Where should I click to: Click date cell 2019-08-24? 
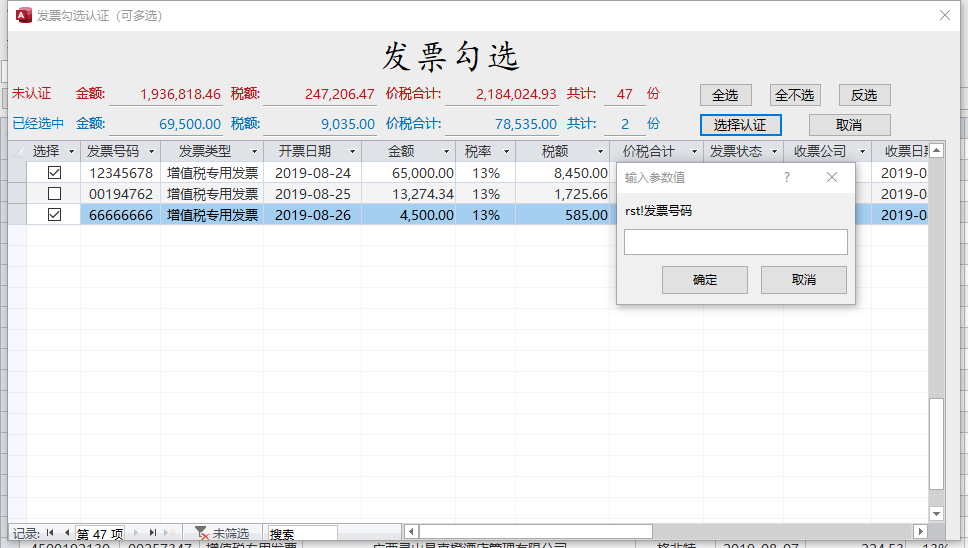coord(312,173)
